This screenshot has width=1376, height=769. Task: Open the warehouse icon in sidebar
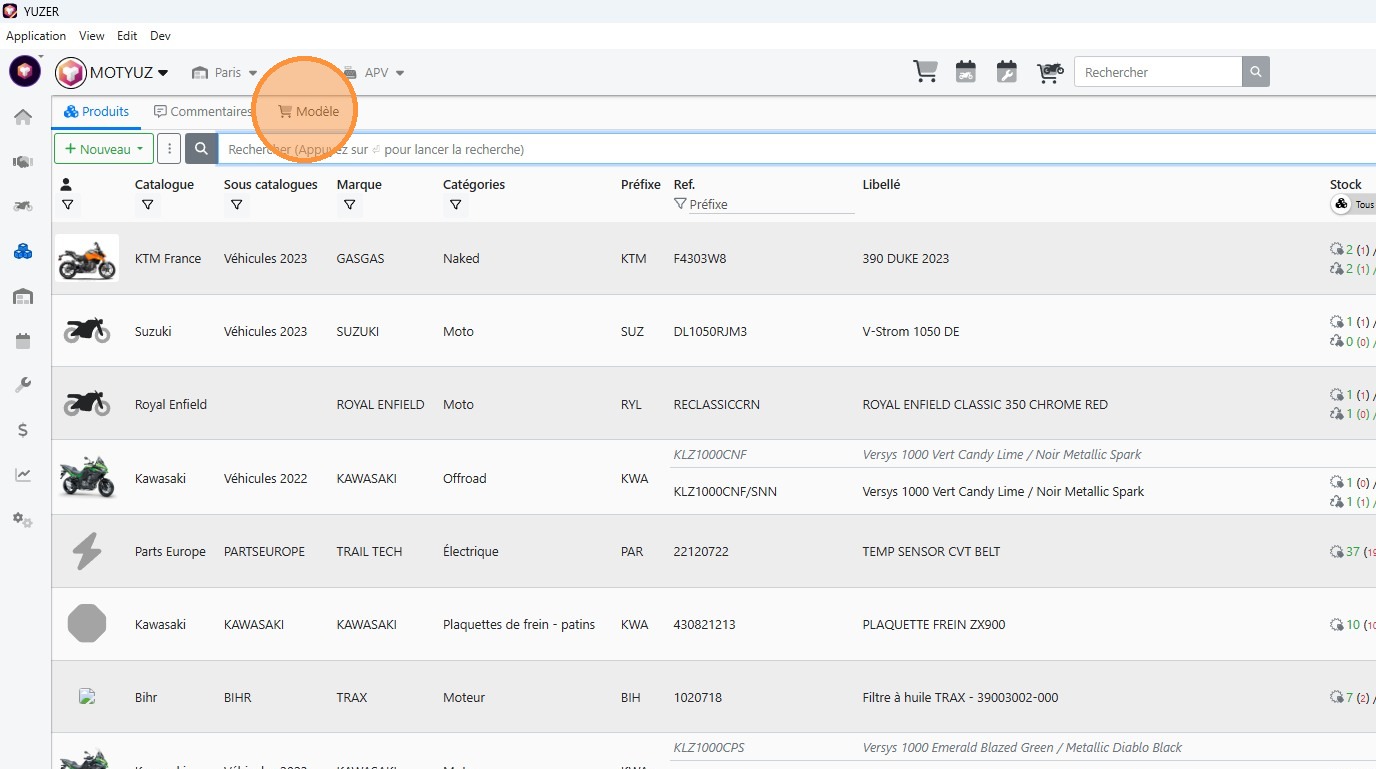[23, 296]
